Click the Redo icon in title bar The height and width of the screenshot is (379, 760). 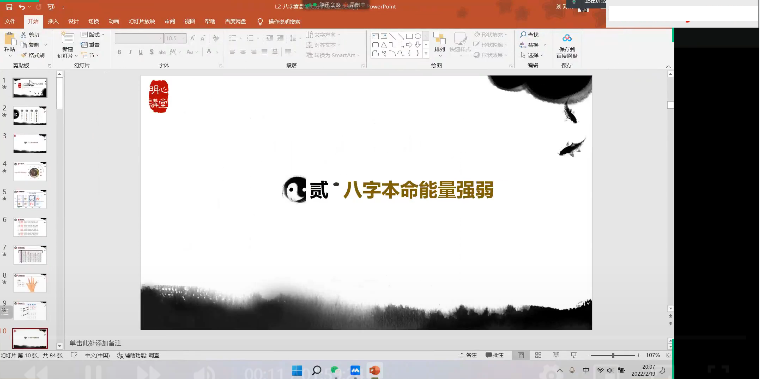coord(38,7)
